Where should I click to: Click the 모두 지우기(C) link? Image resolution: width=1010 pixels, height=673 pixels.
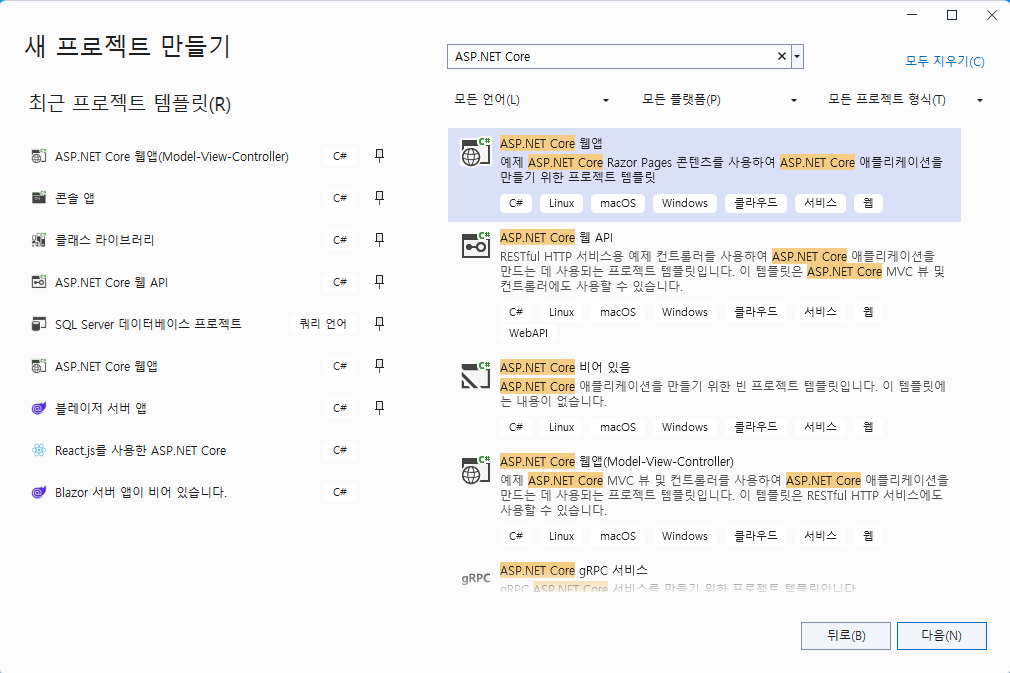pyautogui.click(x=944, y=61)
